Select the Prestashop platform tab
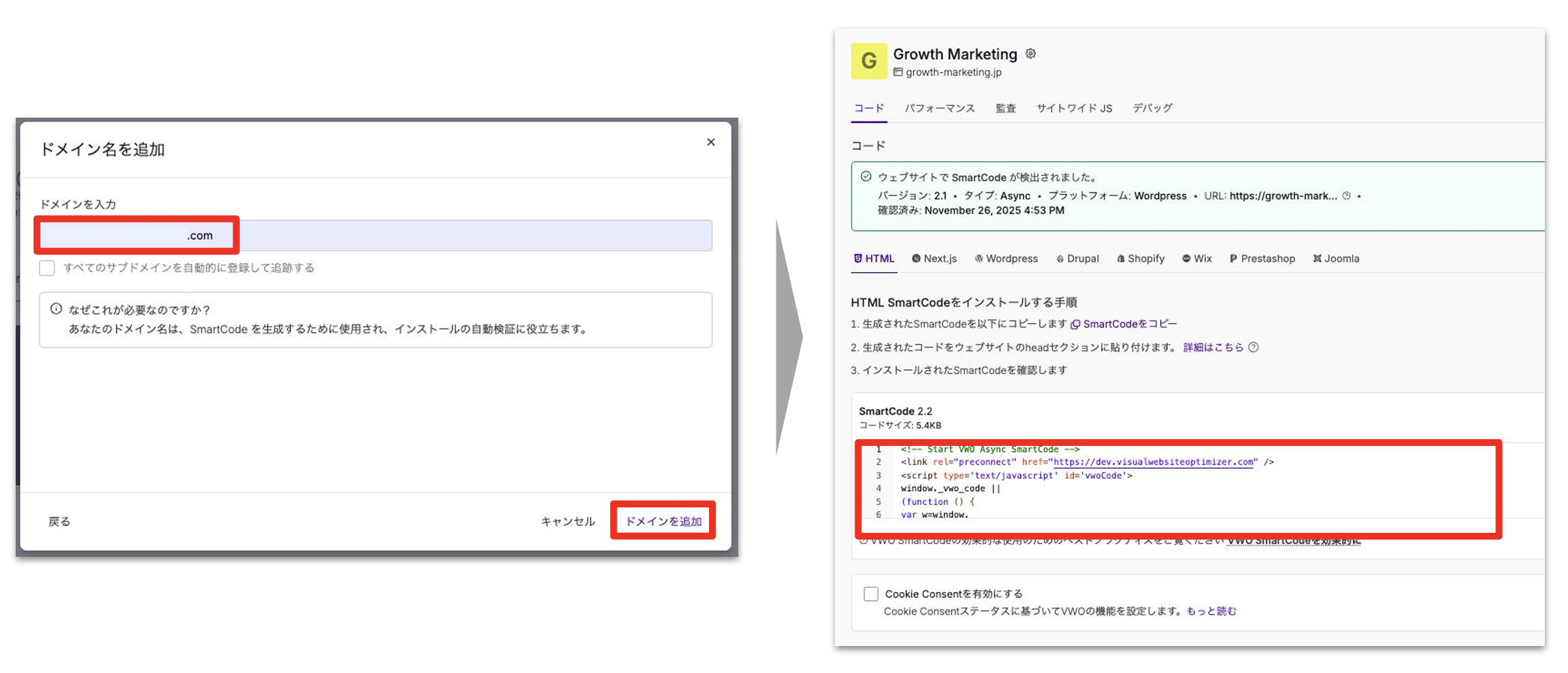 (x=1262, y=259)
